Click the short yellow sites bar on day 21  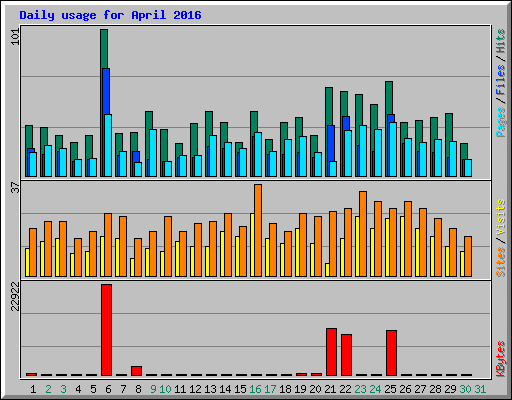[x=327, y=270]
